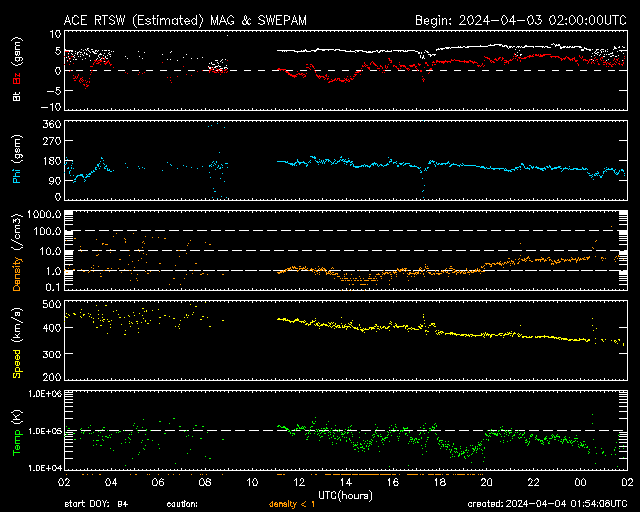640x512 pixels.
Task: Click the 'caution:' label at the bottom
Action: click(x=182, y=504)
